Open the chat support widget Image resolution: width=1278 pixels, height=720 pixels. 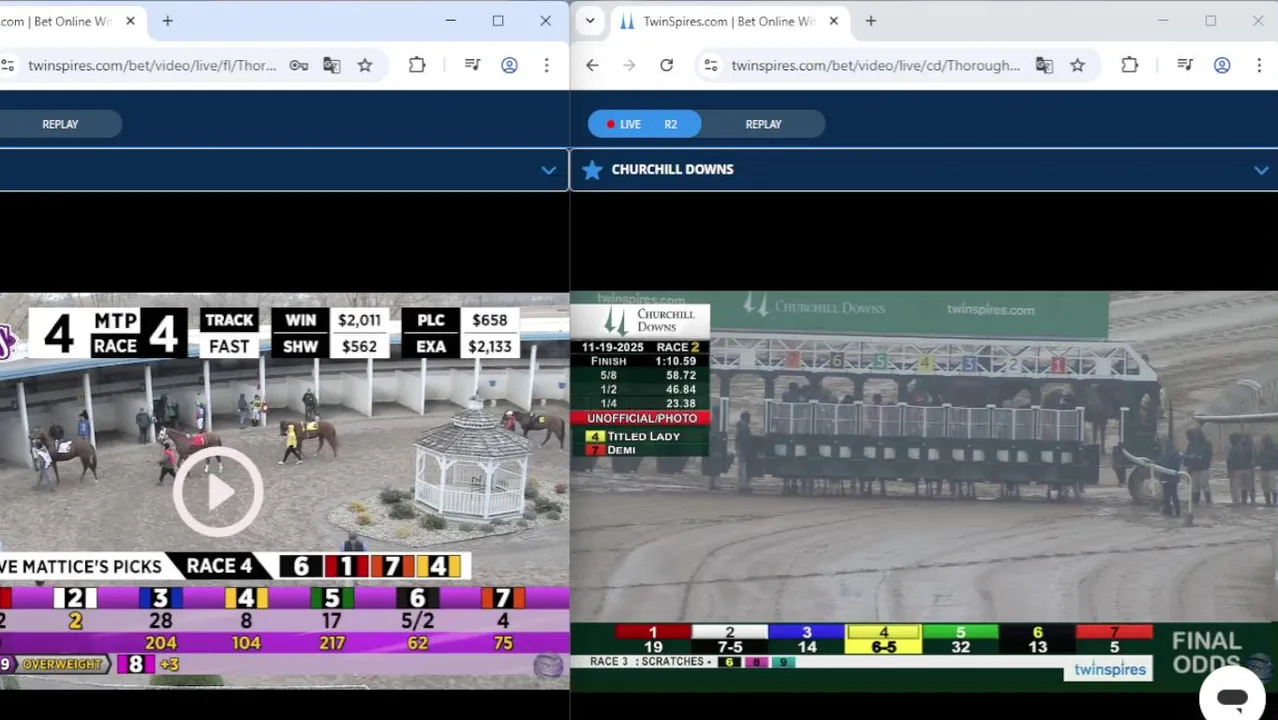click(1232, 697)
